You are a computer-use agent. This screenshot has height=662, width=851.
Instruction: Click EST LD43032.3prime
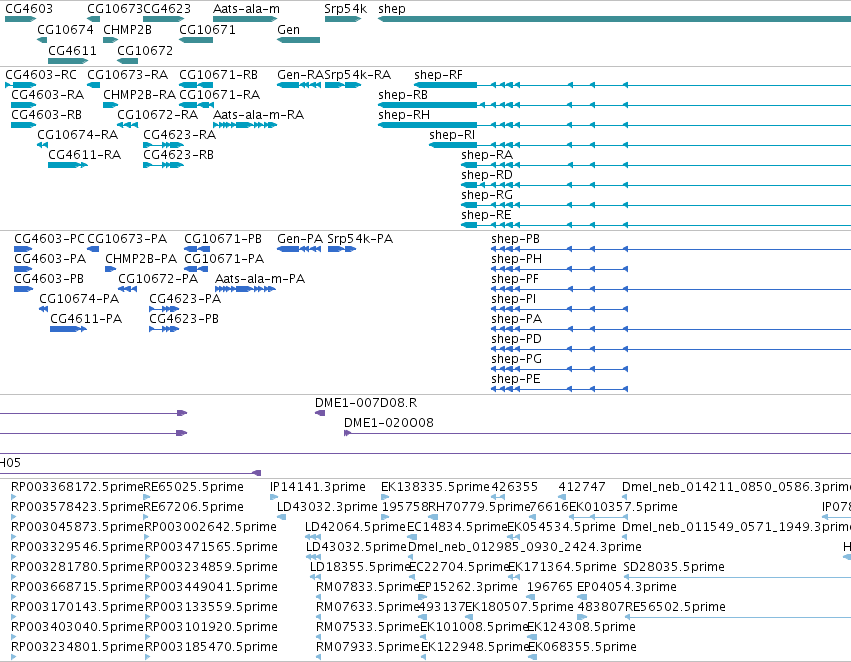tap(327, 507)
